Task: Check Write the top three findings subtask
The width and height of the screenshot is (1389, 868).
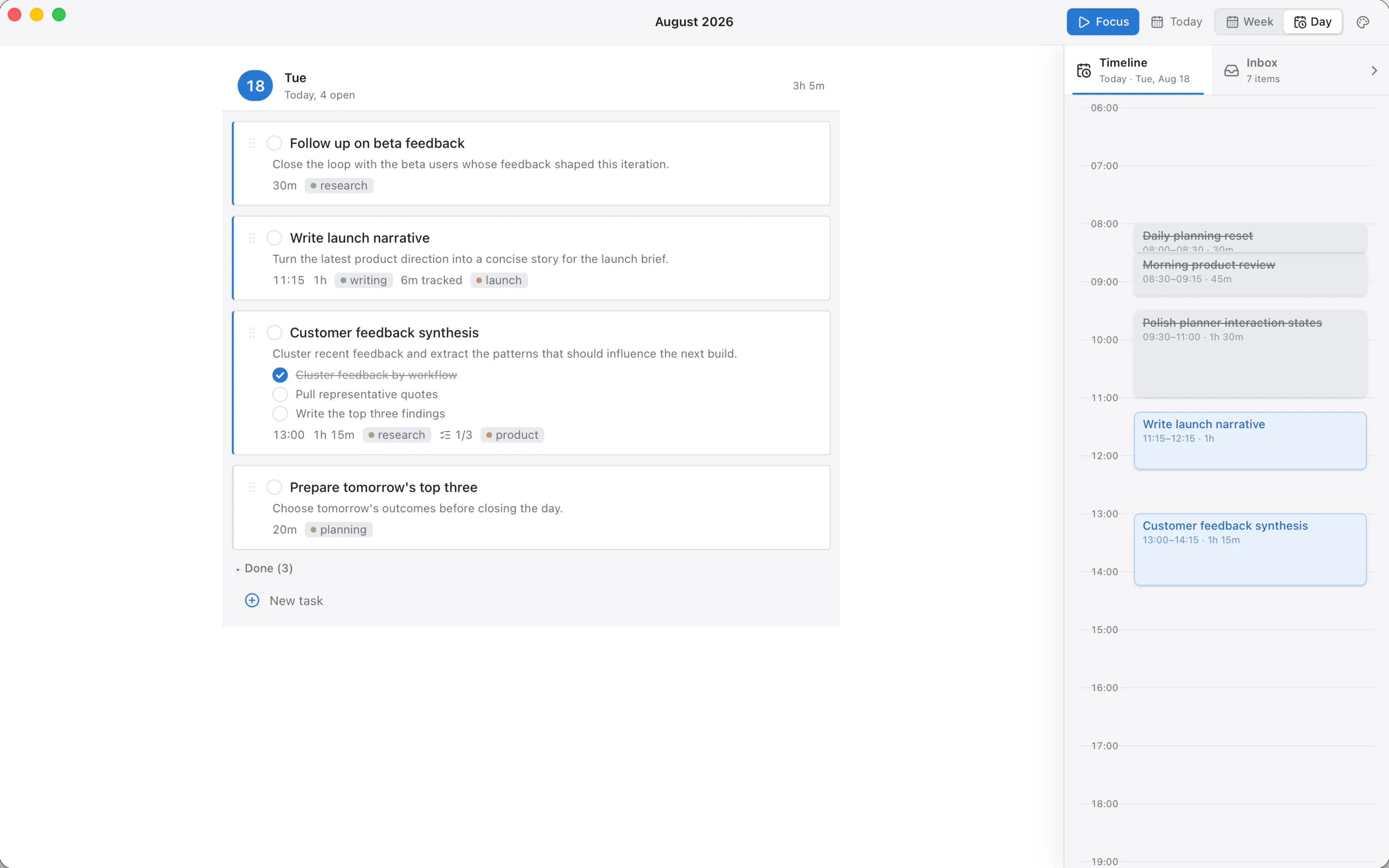Action: (x=280, y=413)
